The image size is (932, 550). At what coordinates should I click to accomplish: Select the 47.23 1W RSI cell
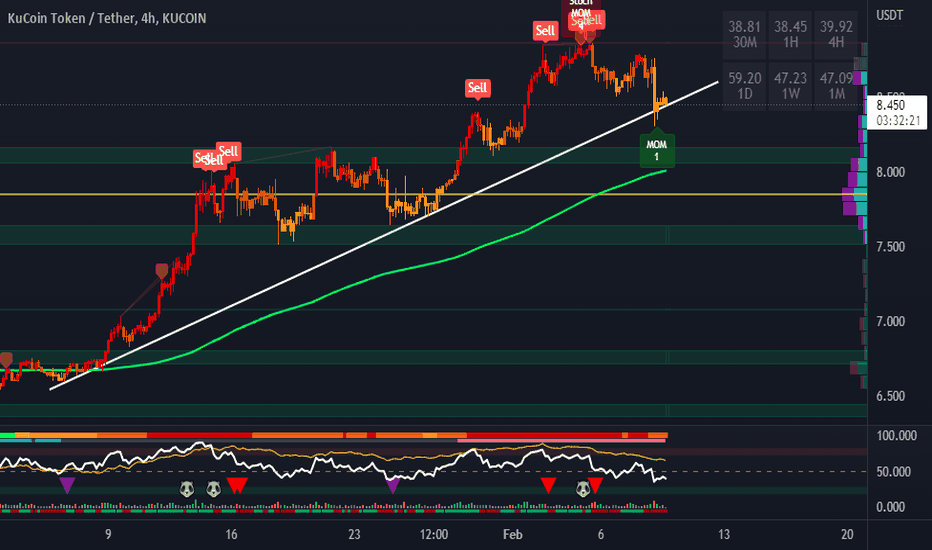coord(790,86)
